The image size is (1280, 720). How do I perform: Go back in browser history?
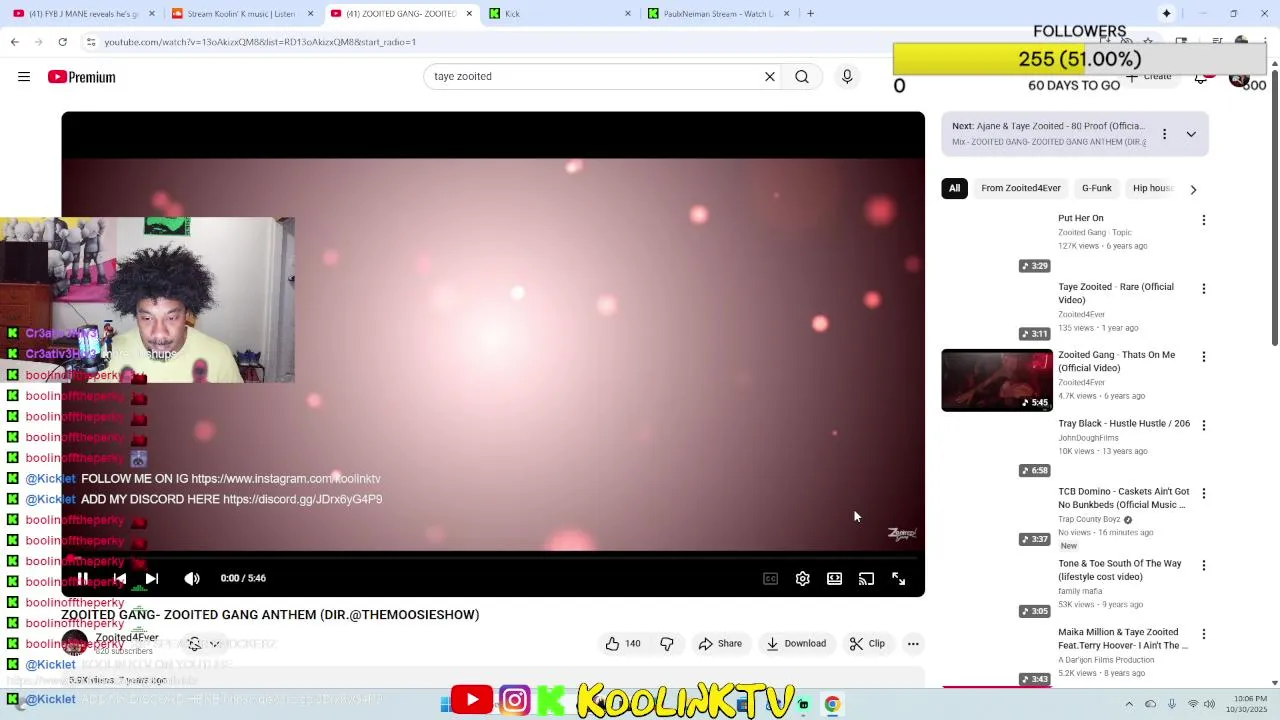(15, 42)
